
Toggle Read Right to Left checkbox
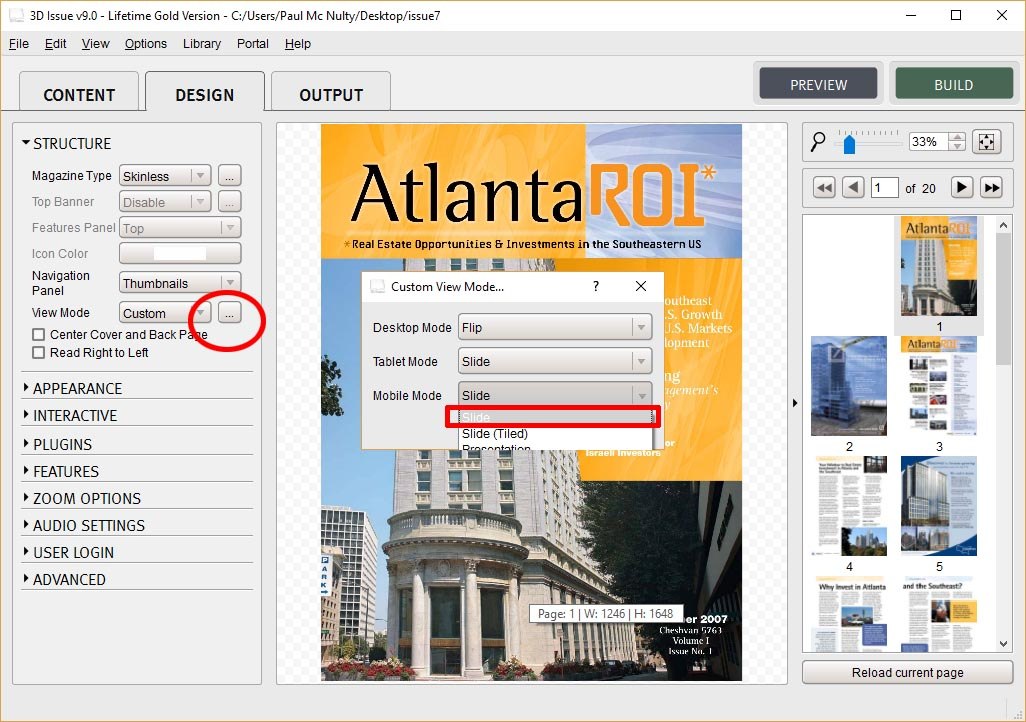point(39,352)
